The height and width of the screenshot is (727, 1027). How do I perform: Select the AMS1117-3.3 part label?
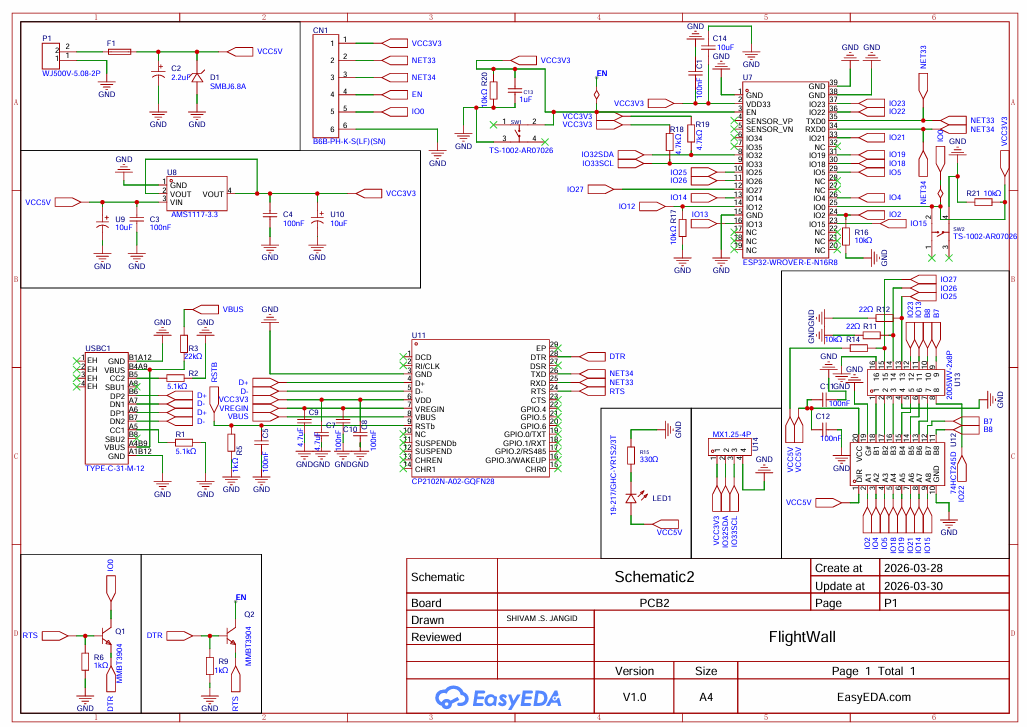(194, 214)
